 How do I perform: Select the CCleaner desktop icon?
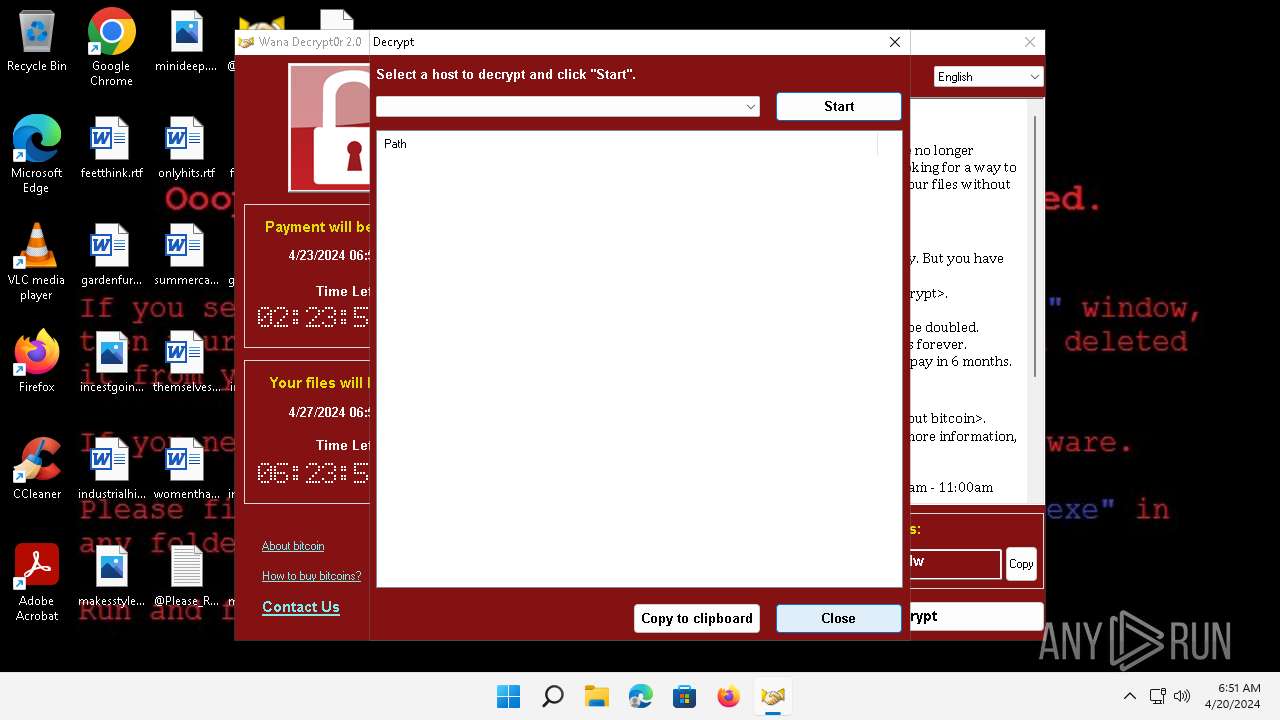[x=37, y=469]
